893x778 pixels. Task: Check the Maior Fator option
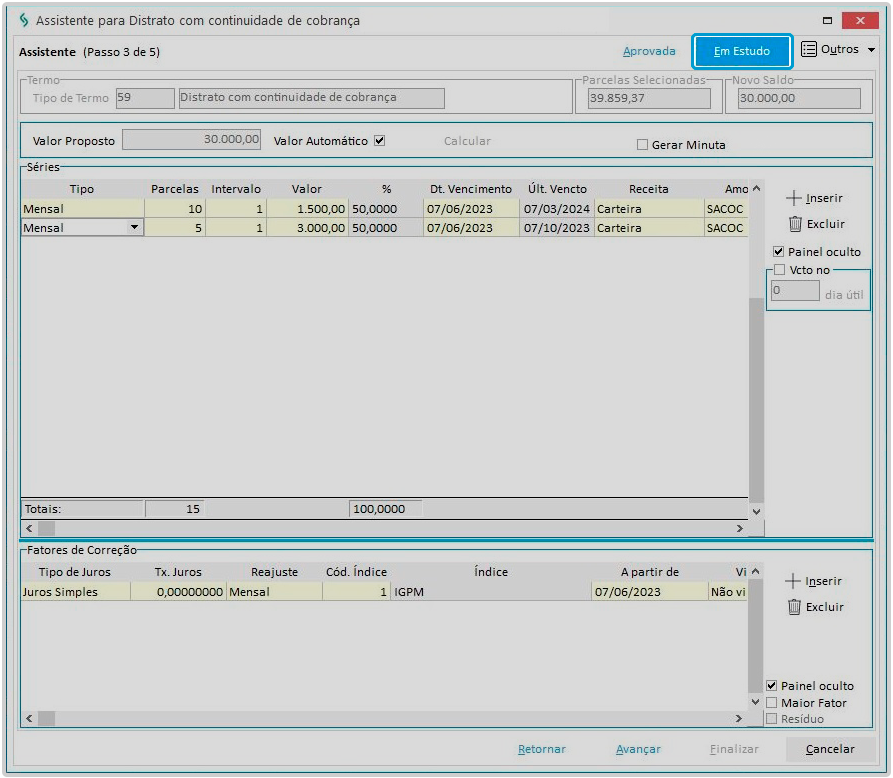(771, 703)
